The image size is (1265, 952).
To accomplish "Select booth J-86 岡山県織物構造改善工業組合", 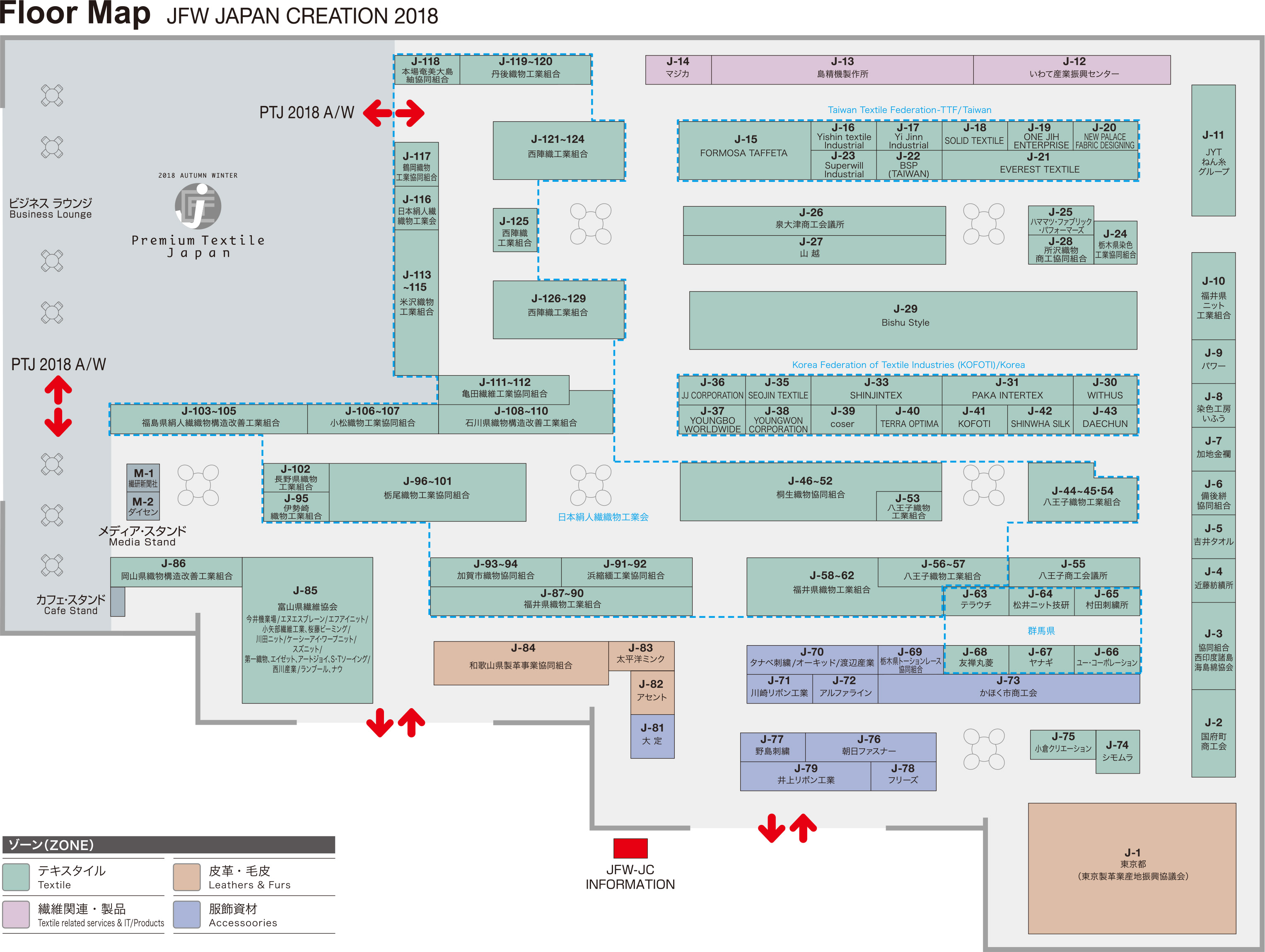I will click(x=176, y=572).
